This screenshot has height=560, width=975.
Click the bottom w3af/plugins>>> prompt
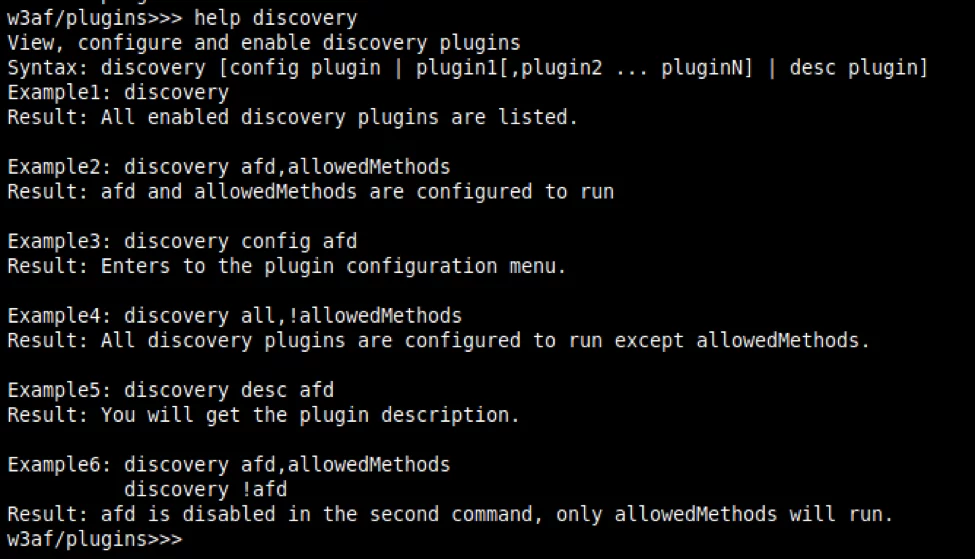[95, 539]
